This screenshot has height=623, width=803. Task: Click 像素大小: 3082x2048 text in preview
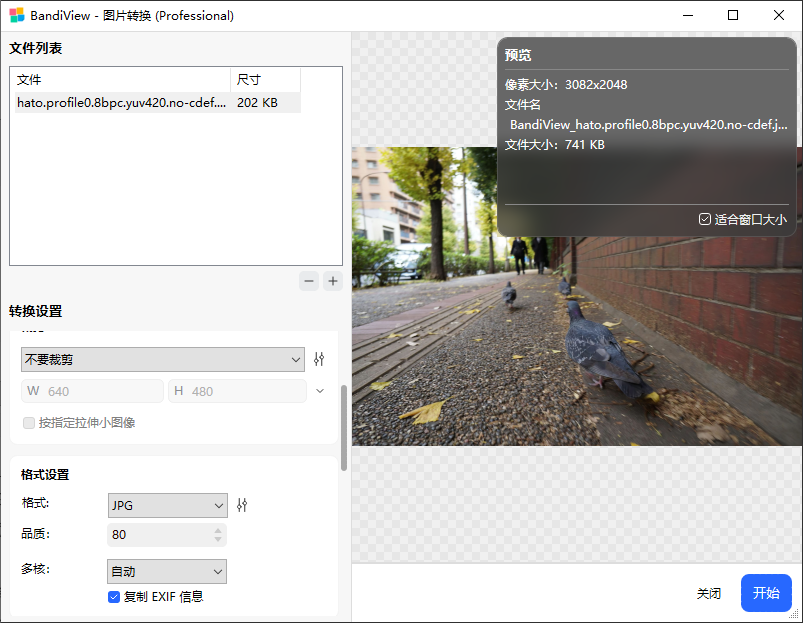pos(566,84)
